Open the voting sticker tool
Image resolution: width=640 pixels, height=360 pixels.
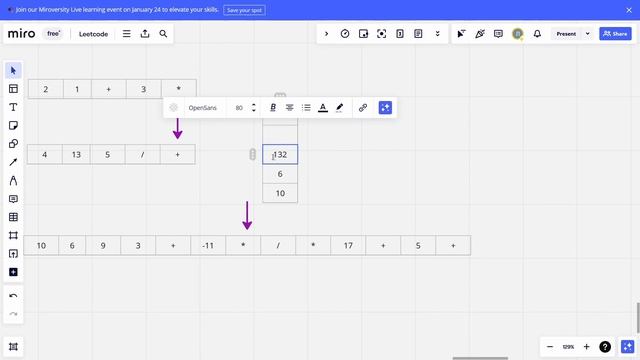point(363,34)
